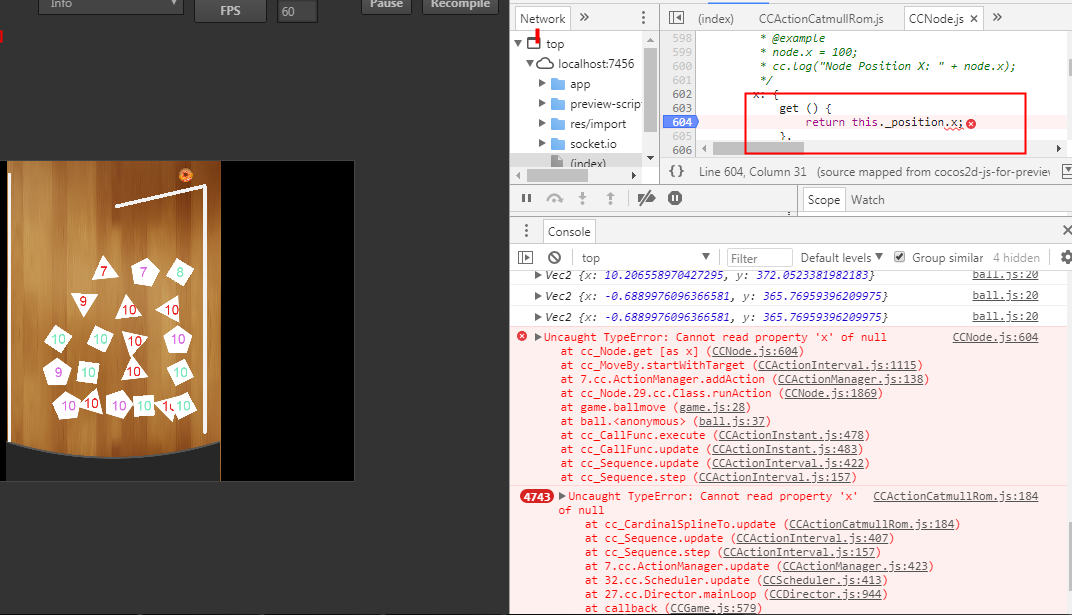Screen dimensions: 1072x615
Task: Click the Step out icon
Action: point(611,198)
